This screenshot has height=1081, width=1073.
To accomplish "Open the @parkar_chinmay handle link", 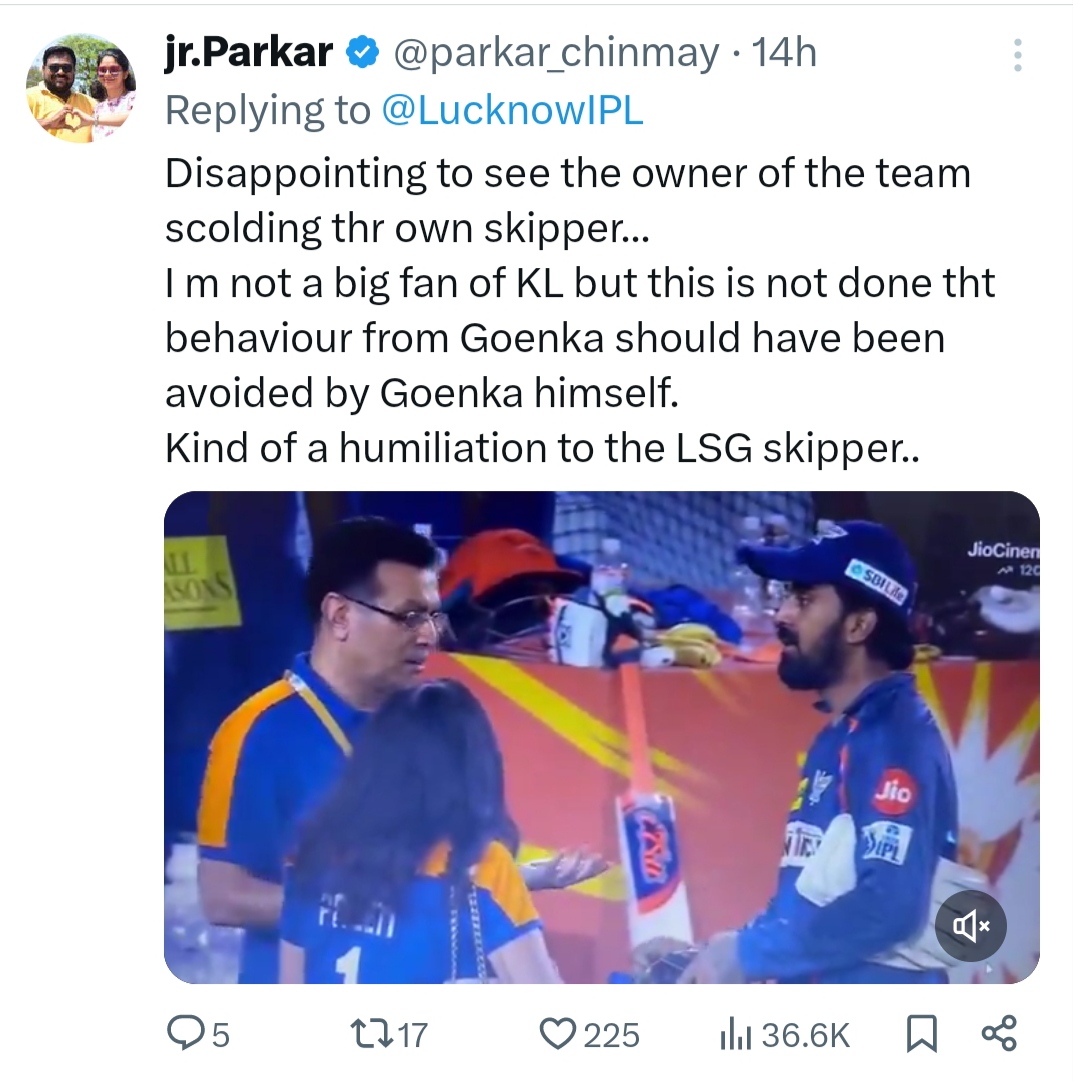I will coord(558,54).
